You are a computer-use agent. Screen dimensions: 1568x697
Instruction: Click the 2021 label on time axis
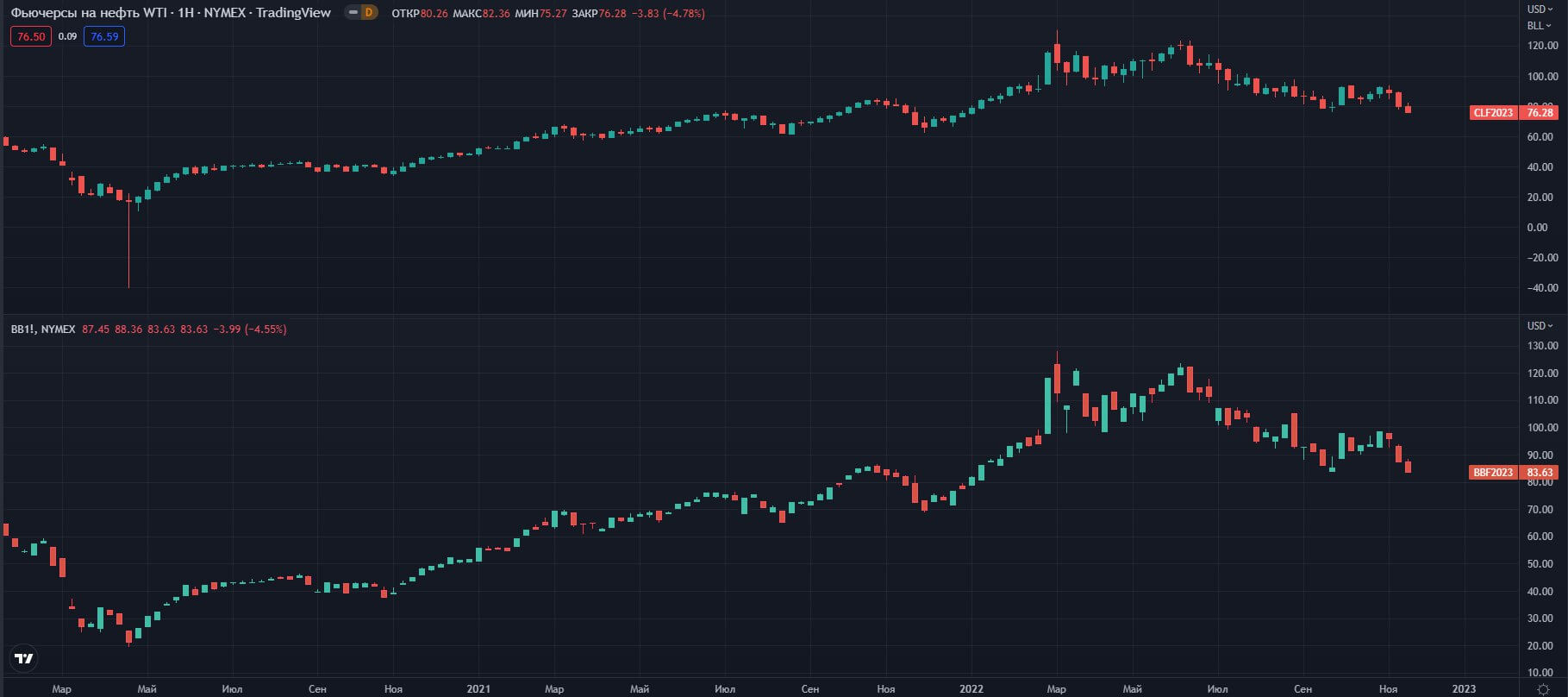coord(478,689)
